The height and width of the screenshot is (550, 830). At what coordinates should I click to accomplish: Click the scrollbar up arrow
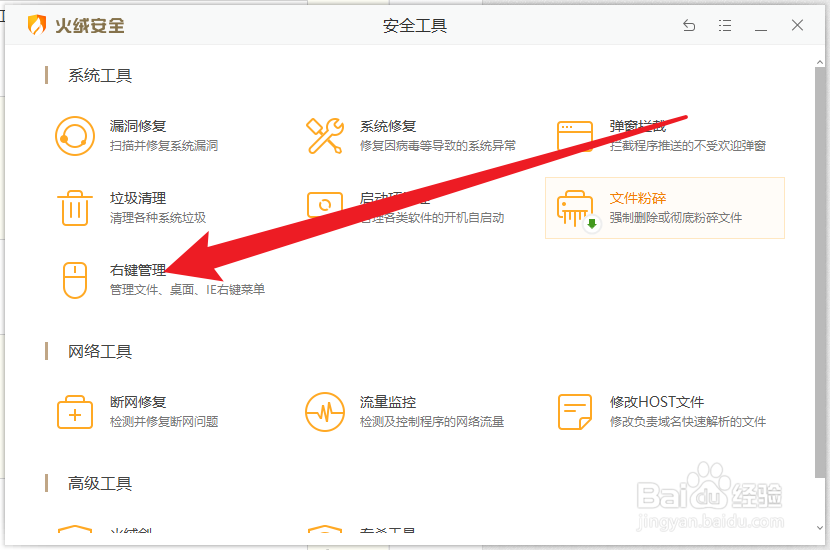tap(820, 62)
